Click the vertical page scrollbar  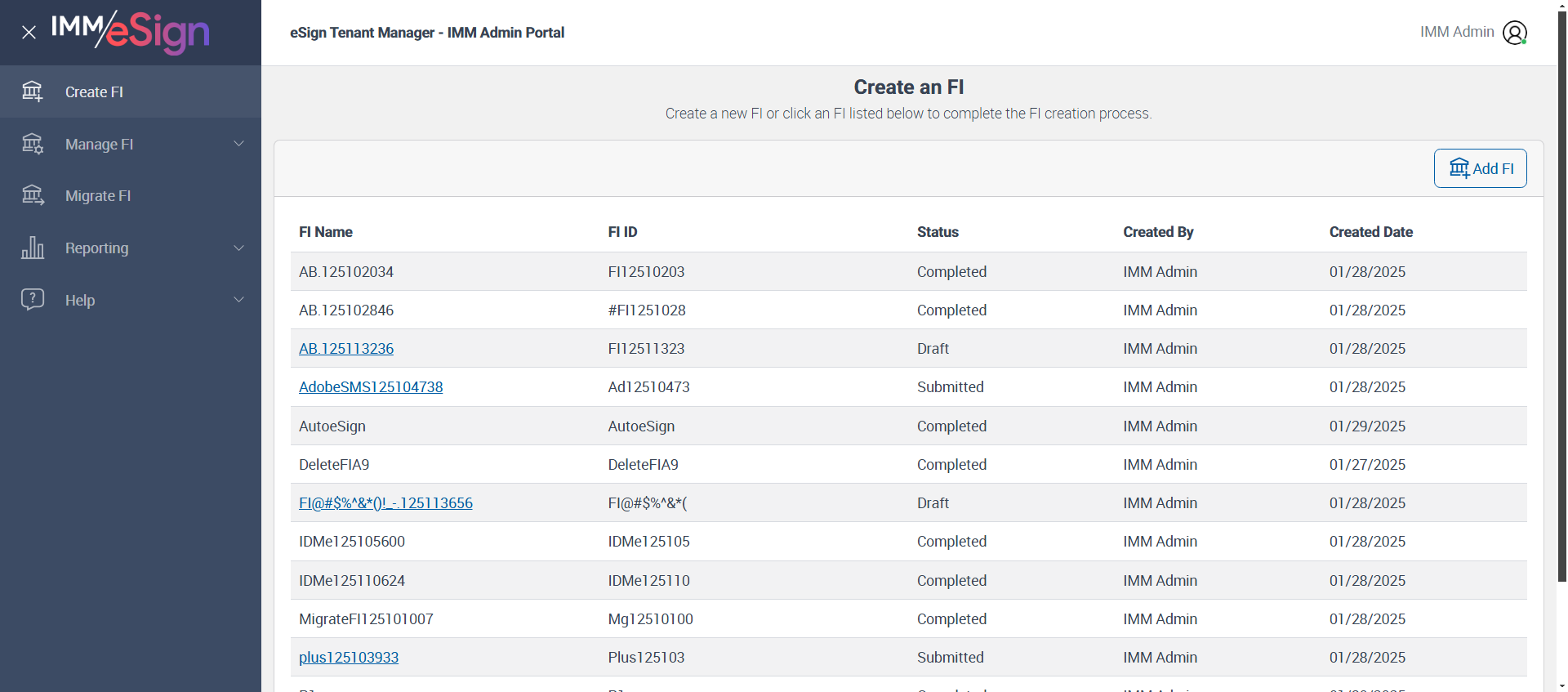tap(1561, 294)
